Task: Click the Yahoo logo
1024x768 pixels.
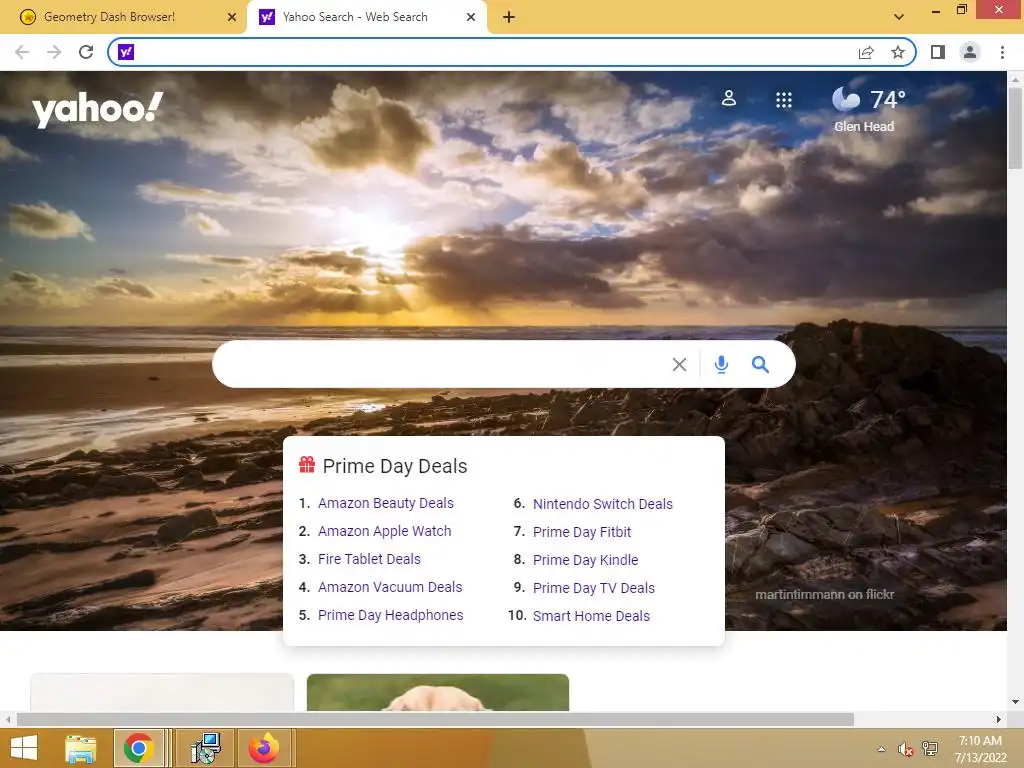Action: [97, 109]
